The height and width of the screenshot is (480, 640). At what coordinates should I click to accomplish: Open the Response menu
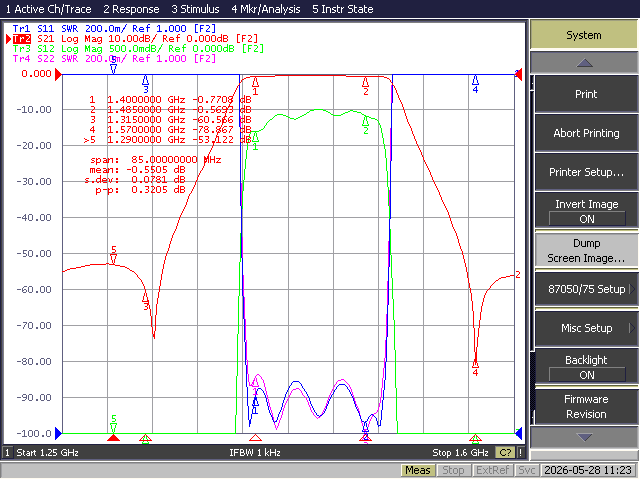131,9
